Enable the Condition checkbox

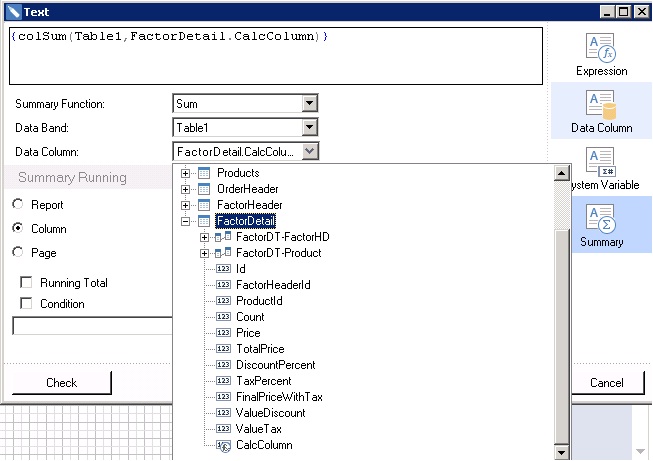click(x=27, y=304)
